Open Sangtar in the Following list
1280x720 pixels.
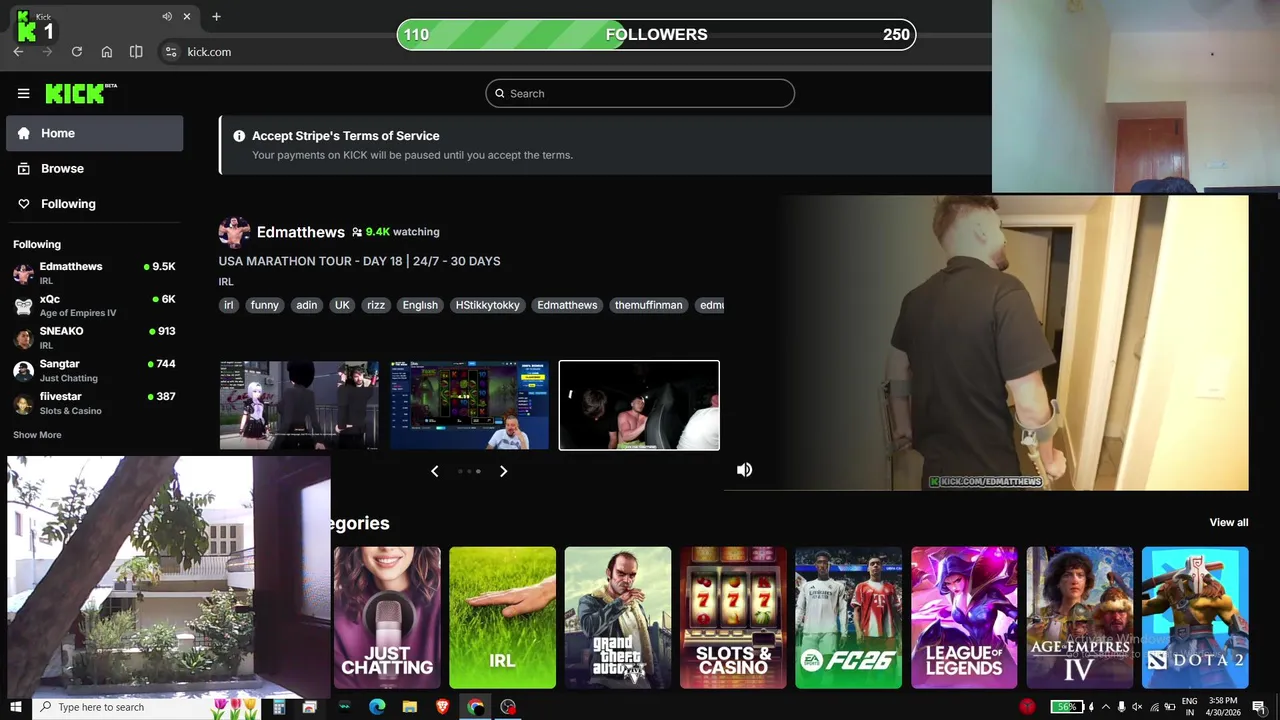94,371
